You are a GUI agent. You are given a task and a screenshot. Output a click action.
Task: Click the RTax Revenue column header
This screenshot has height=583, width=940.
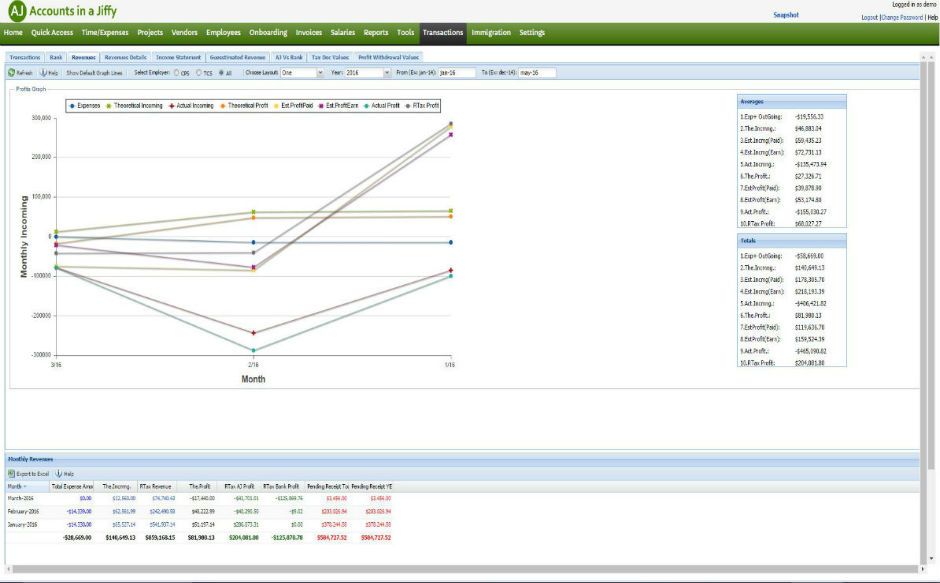point(157,486)
